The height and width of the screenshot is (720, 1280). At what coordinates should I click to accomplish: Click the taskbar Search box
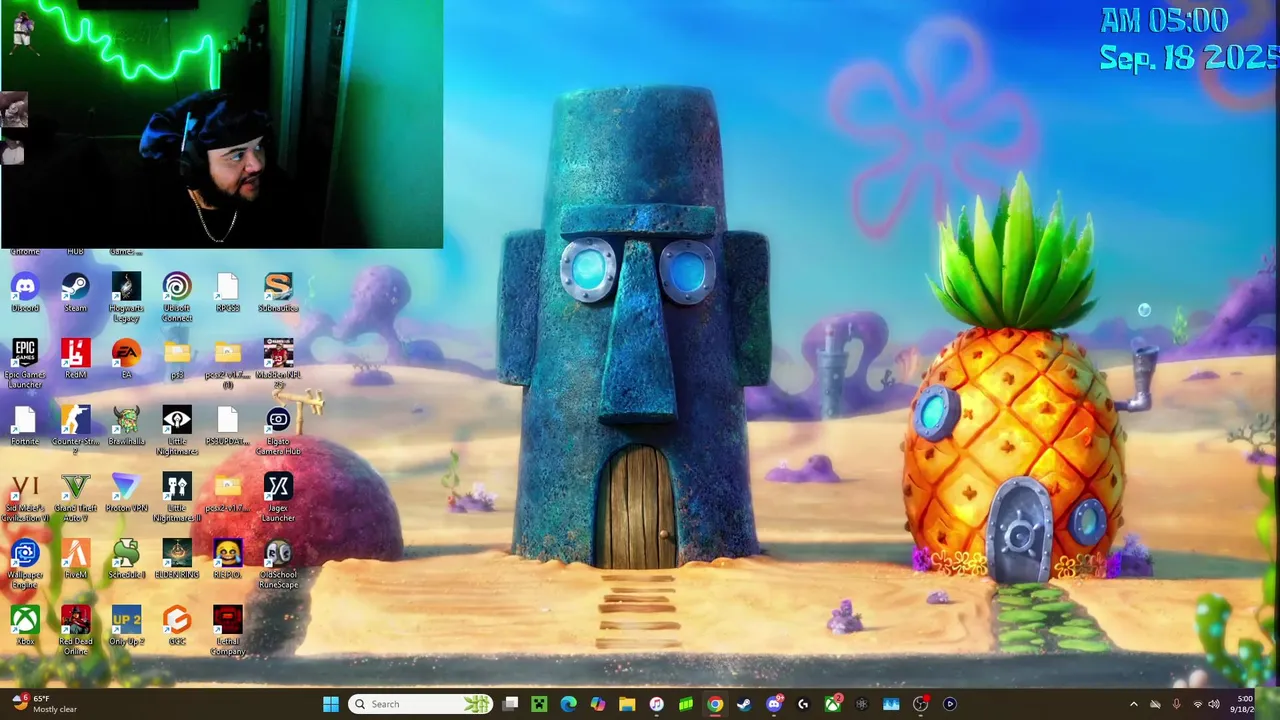[x=421, y=704]
